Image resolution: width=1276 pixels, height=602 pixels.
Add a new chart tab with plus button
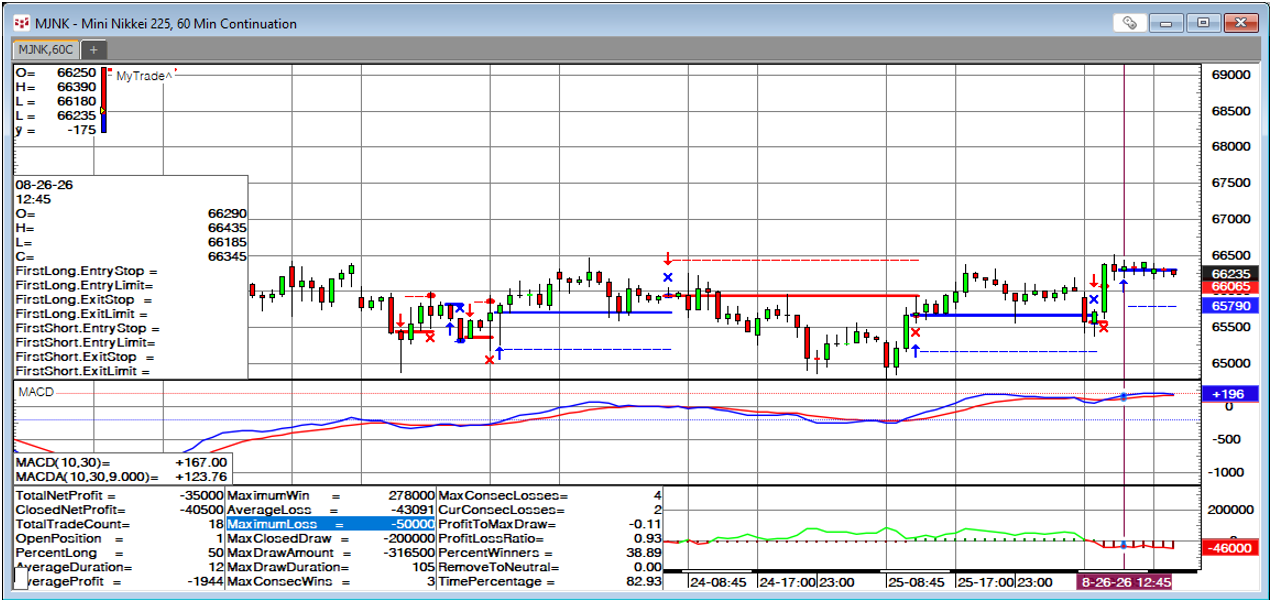(93, 49)
